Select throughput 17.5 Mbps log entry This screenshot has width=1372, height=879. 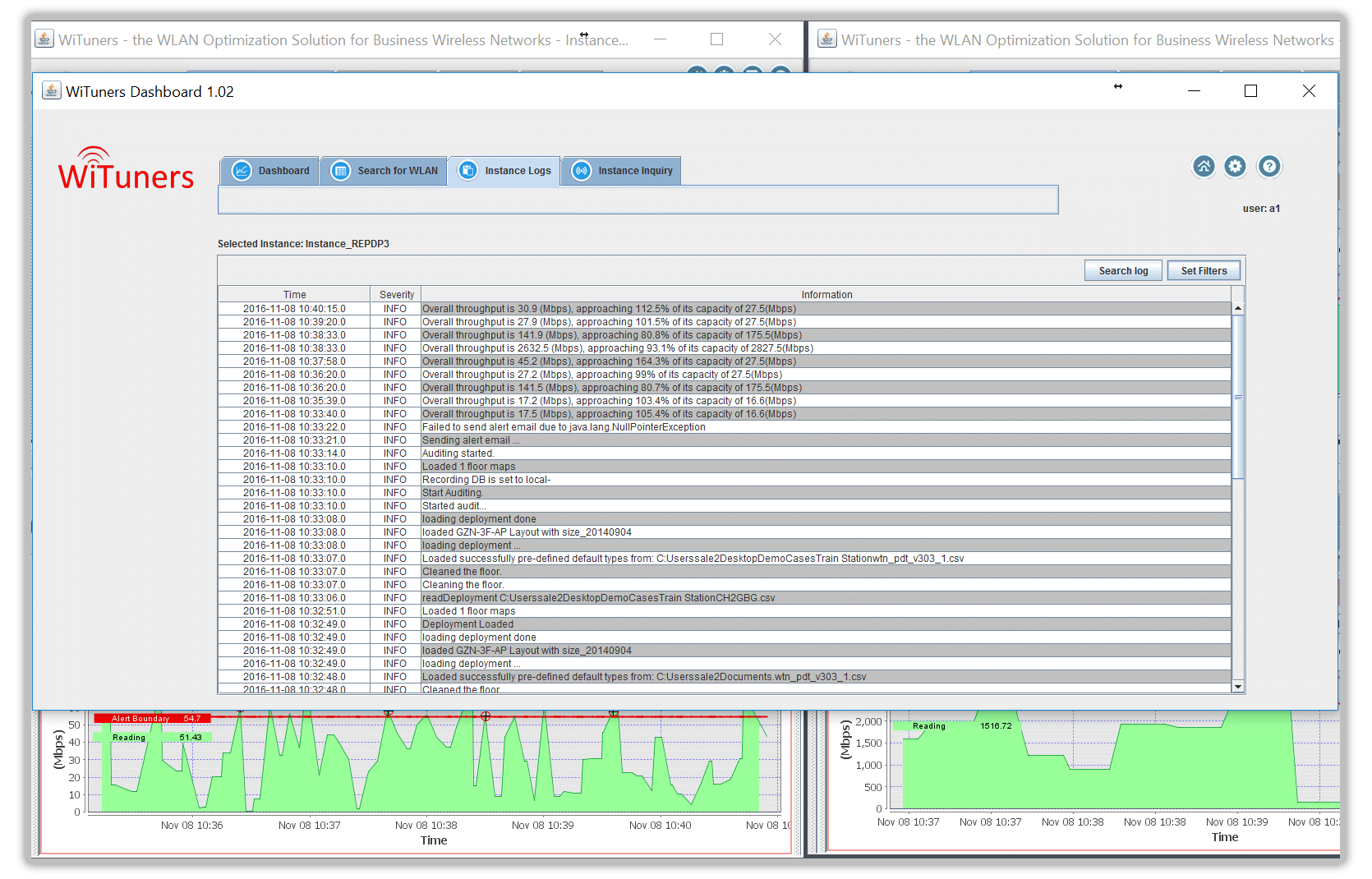pos(725,414)
